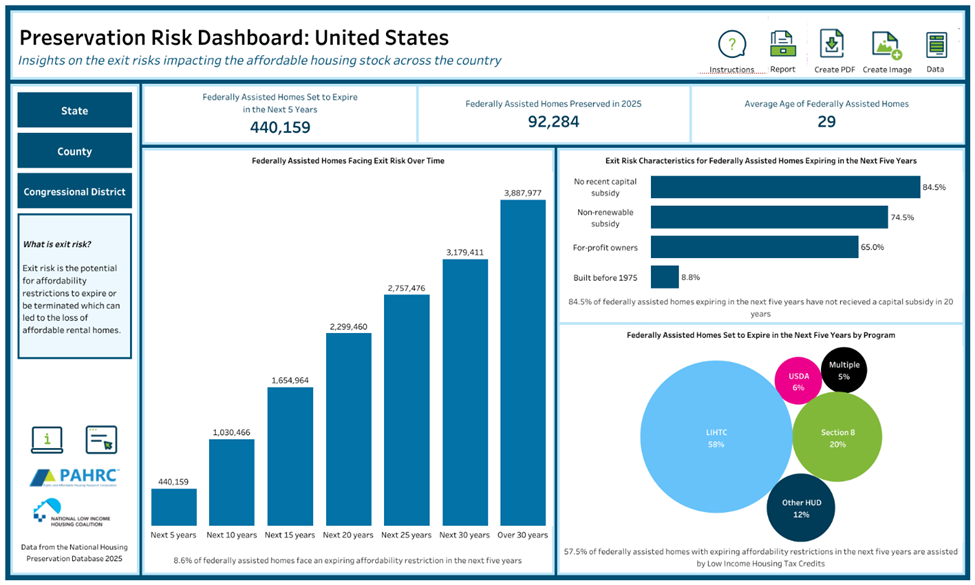
Task: Click the Report icon
Action: pyautogui.click(x=783, y=45)
